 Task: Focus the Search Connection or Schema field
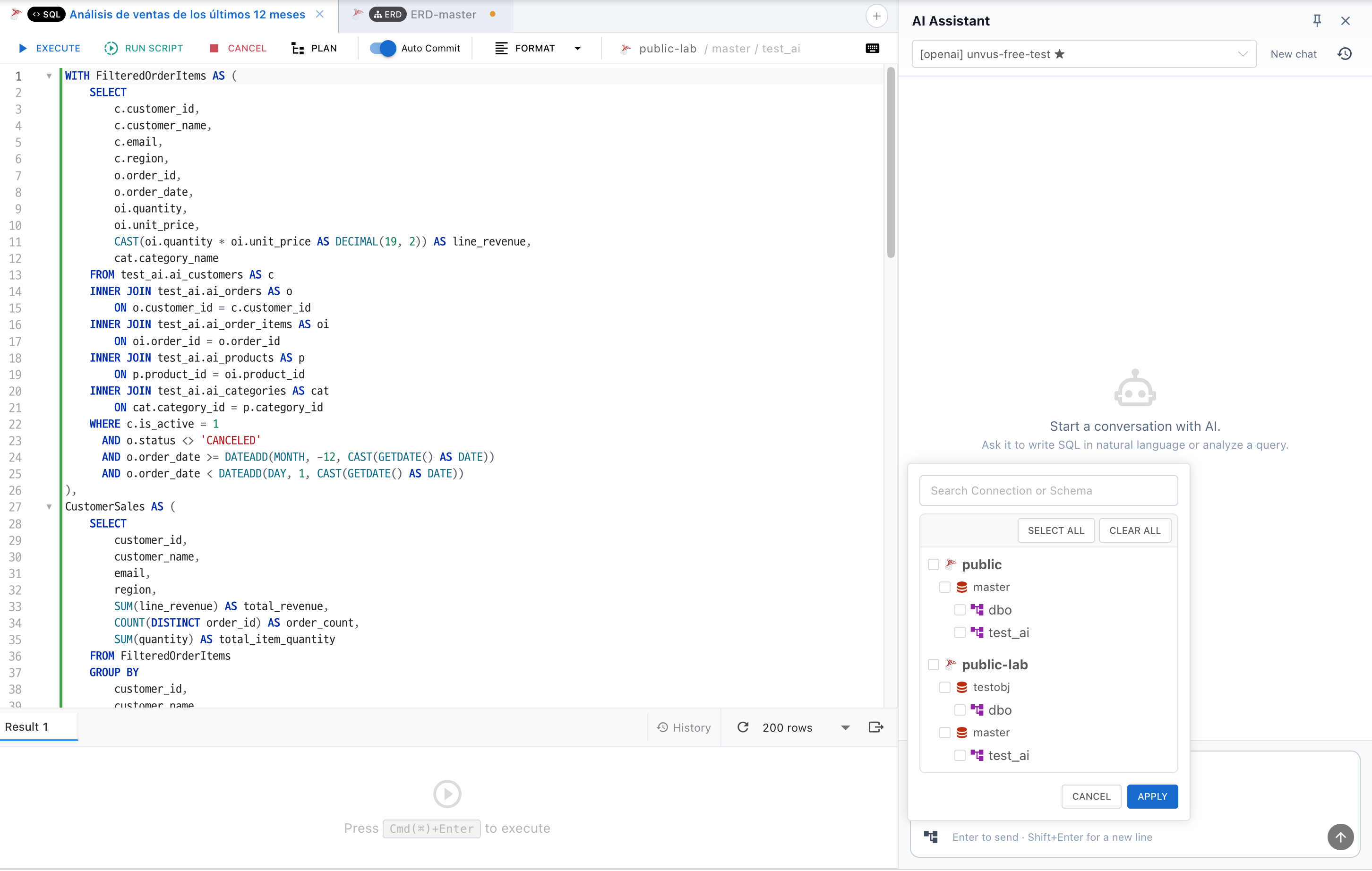(1048, 490)
